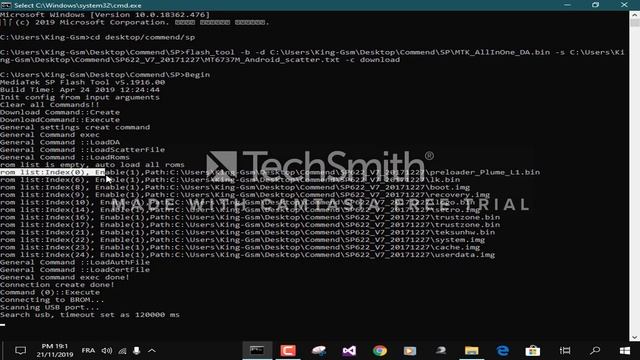Open the Windows Start menu
Screen dimensions: 640x360
(625, 351)
